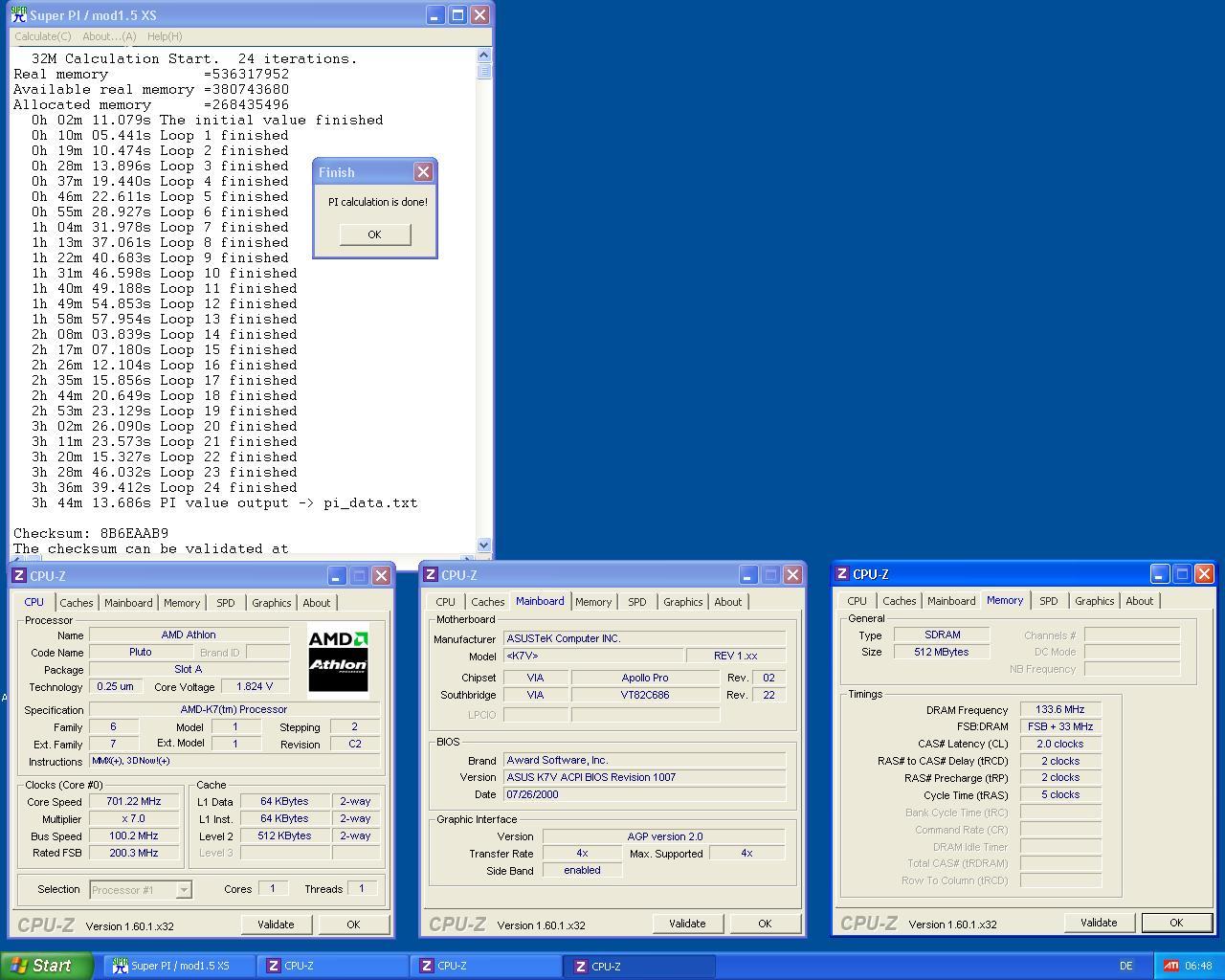Open the Calculate(C) menu in Super PI
Image resolution: width=1225 pixels, height=980 pixels.
[43, 36]
